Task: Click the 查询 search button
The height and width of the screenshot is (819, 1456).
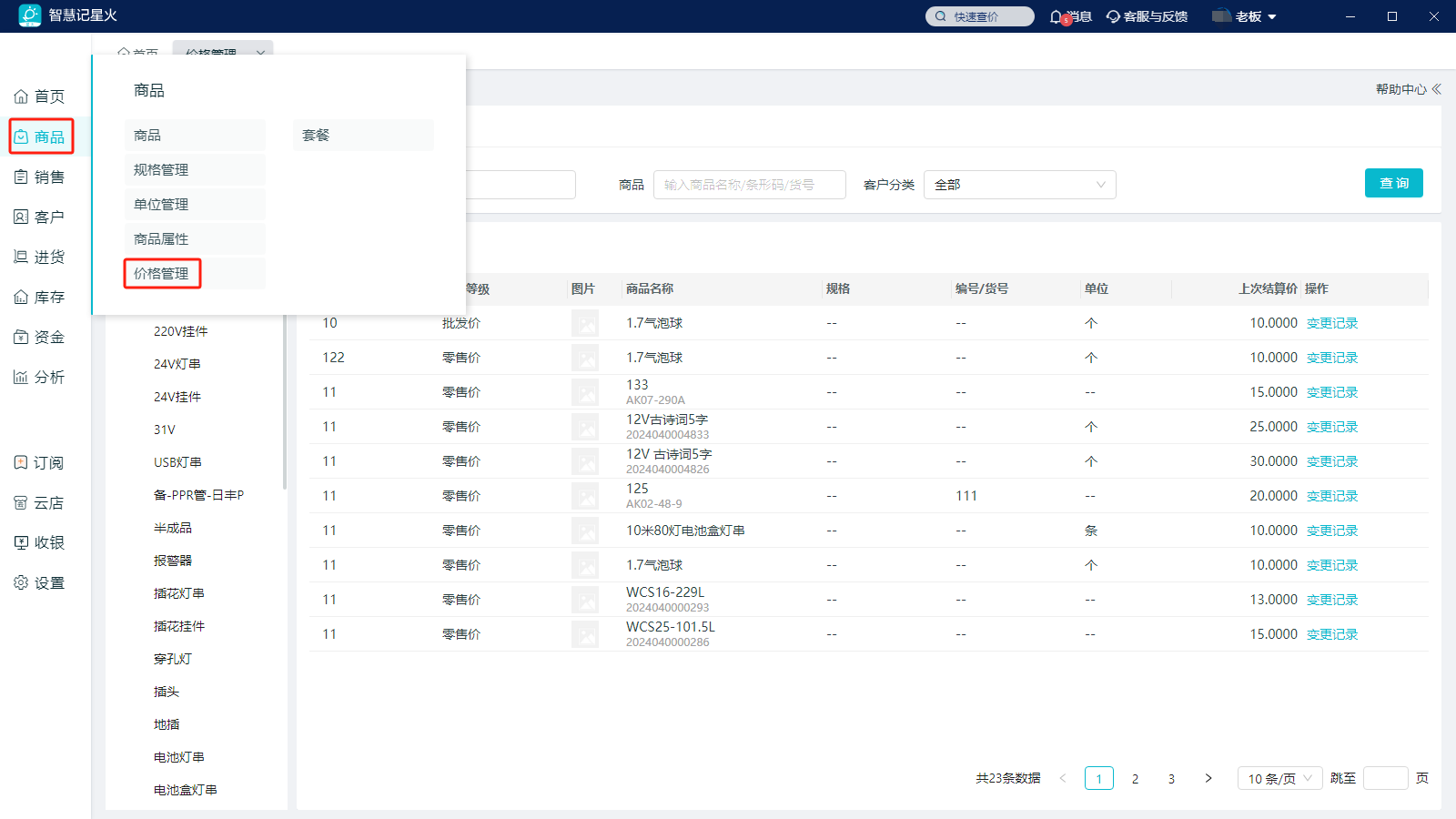Action: [x=1393, y=183]
